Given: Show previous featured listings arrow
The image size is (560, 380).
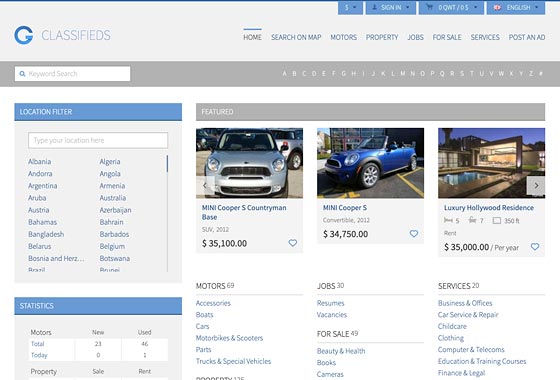Looking at the screenshot, I should pyautogui.click(x=205, y=185).
